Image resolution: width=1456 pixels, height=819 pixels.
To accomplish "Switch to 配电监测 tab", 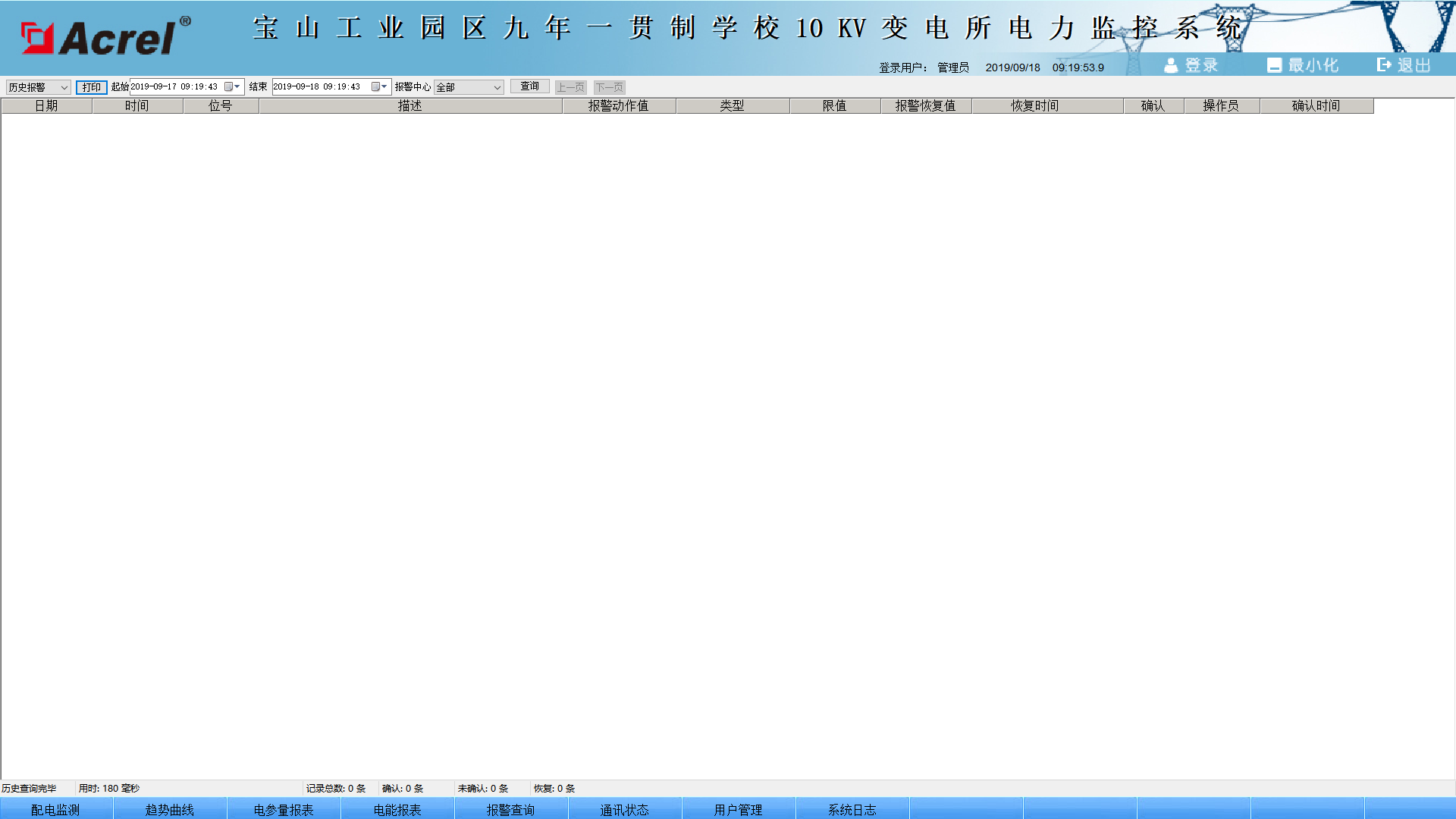I will click(x=55, y=810).
